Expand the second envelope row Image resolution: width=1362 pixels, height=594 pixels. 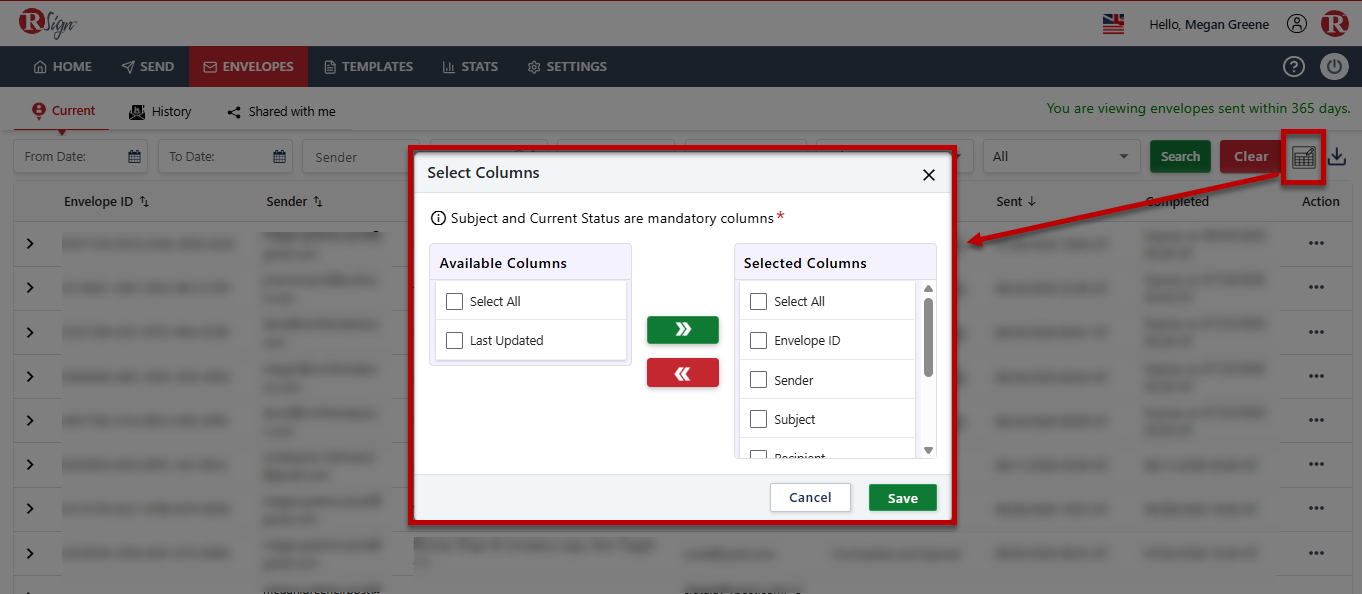[30, 287]
